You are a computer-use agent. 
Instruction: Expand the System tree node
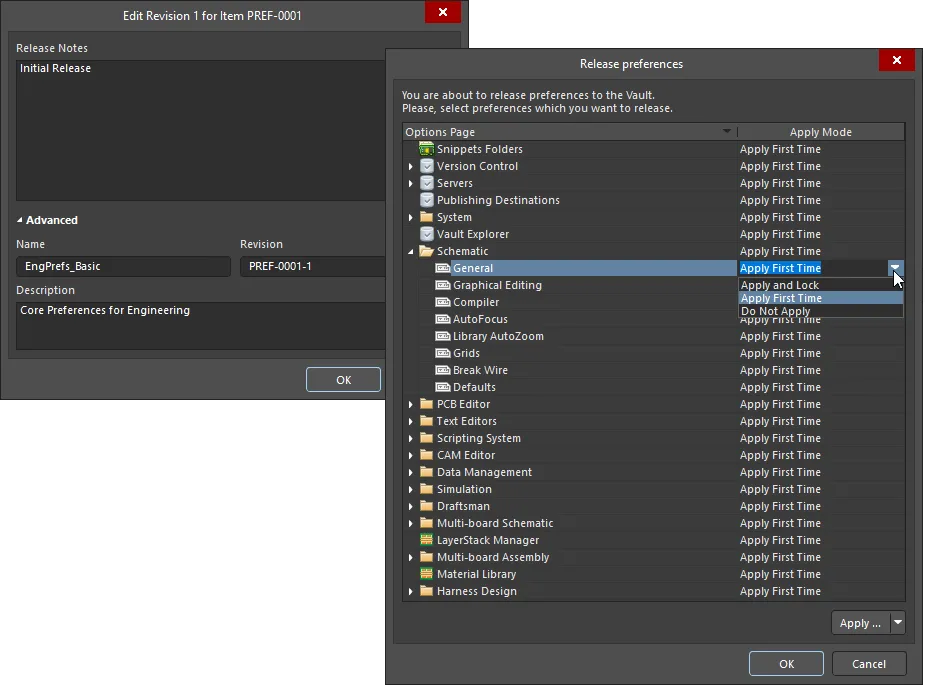(411, 217)
